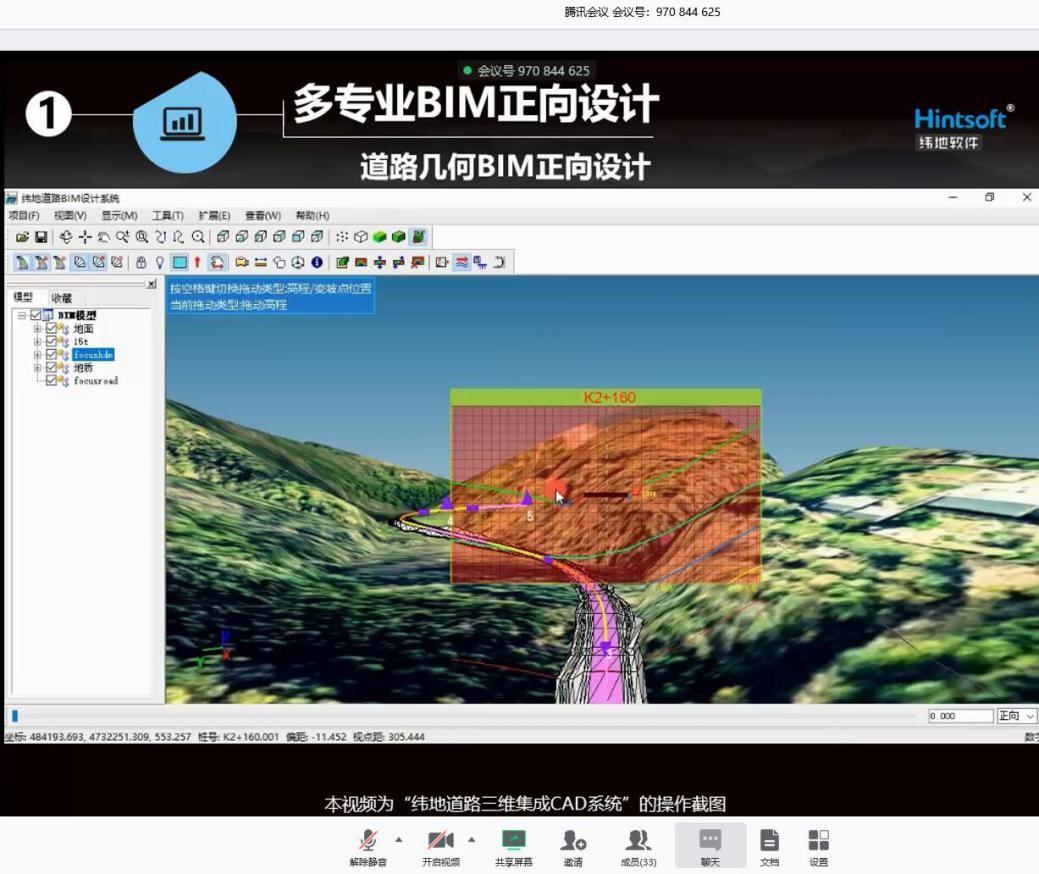
Task: Click the save disk toolbar icon
Action: [x=41, y=237]
